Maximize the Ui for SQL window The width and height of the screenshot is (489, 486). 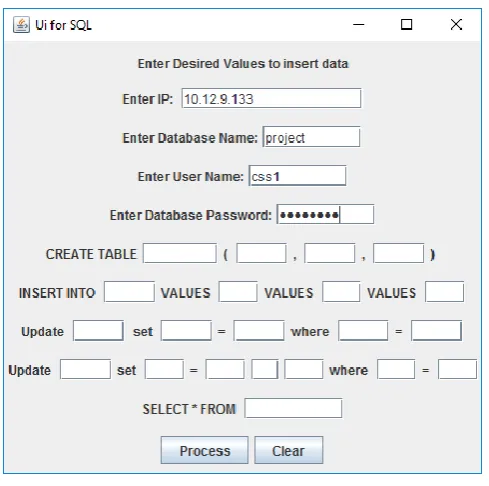click(406, 25)
